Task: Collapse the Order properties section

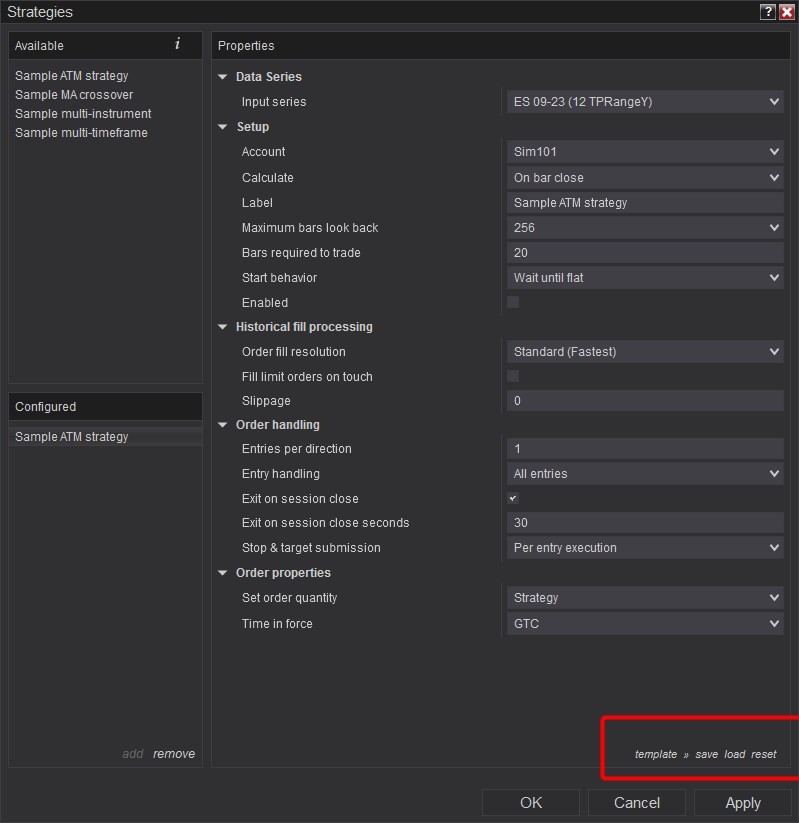Action: [x=223, y=573]
